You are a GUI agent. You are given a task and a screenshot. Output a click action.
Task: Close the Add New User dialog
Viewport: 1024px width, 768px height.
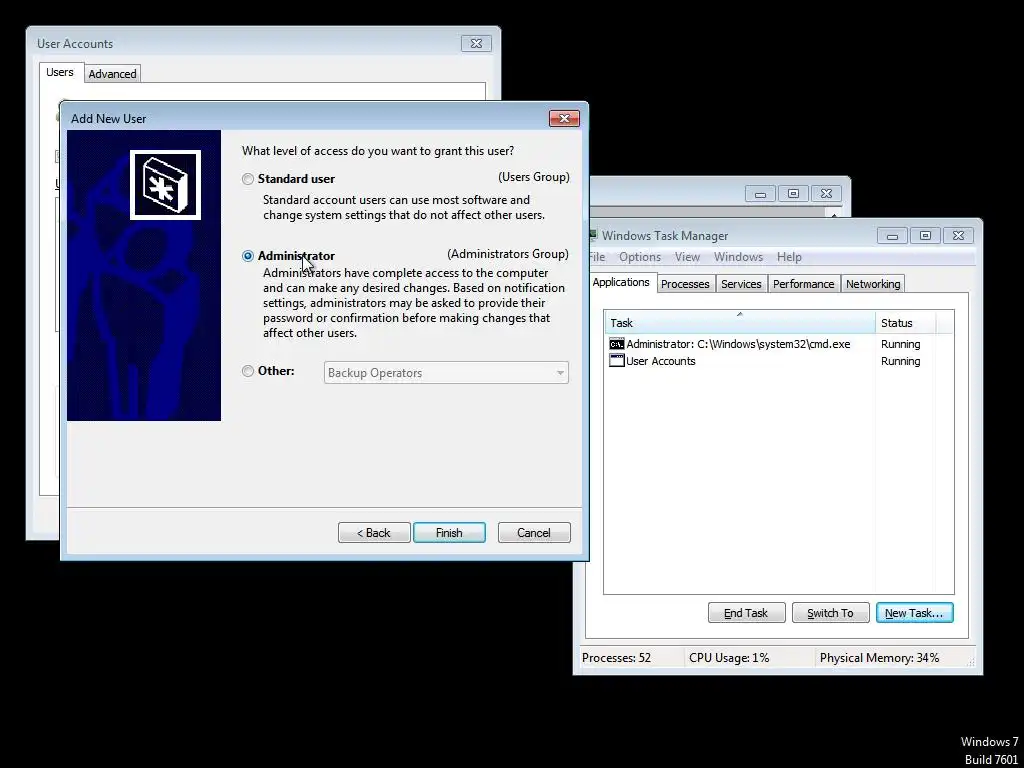[x=564, y=118]
